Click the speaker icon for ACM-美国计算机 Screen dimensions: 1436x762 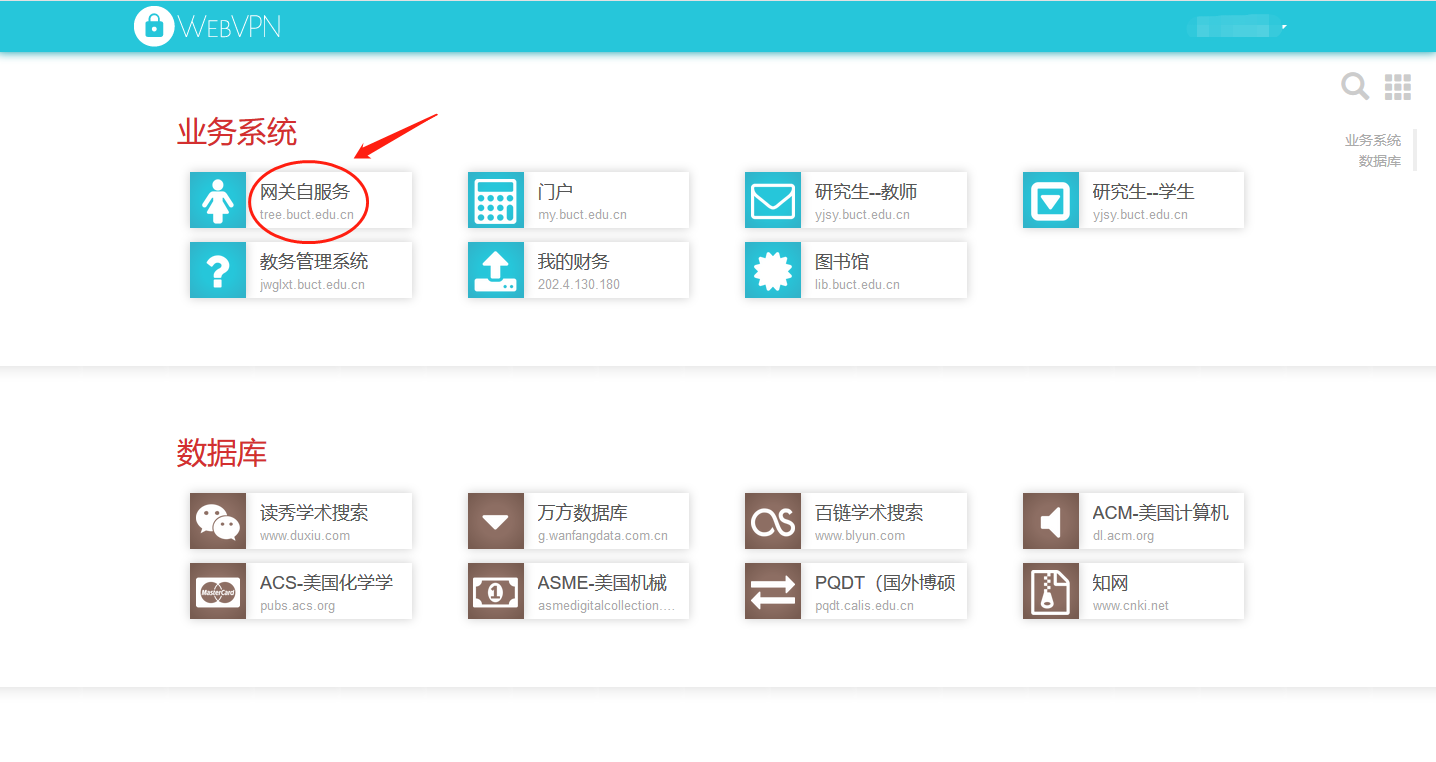[x=1050, y=521]
